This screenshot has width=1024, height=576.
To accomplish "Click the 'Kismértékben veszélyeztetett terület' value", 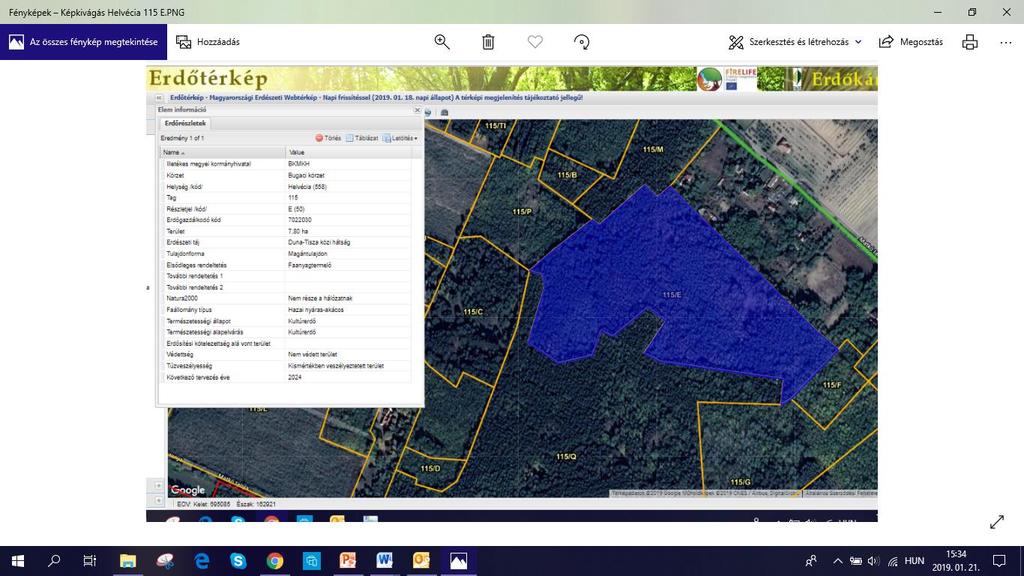I will point(336,366).
